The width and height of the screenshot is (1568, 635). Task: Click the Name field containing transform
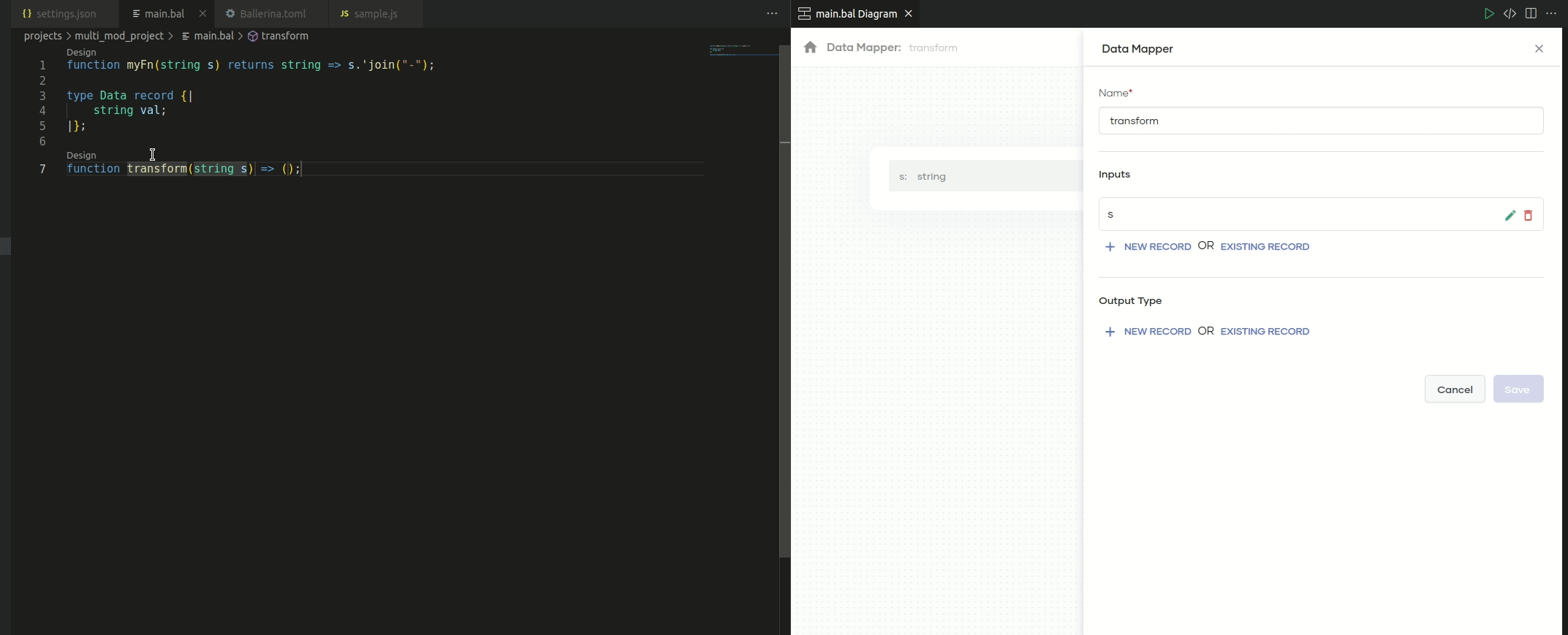1321,121
